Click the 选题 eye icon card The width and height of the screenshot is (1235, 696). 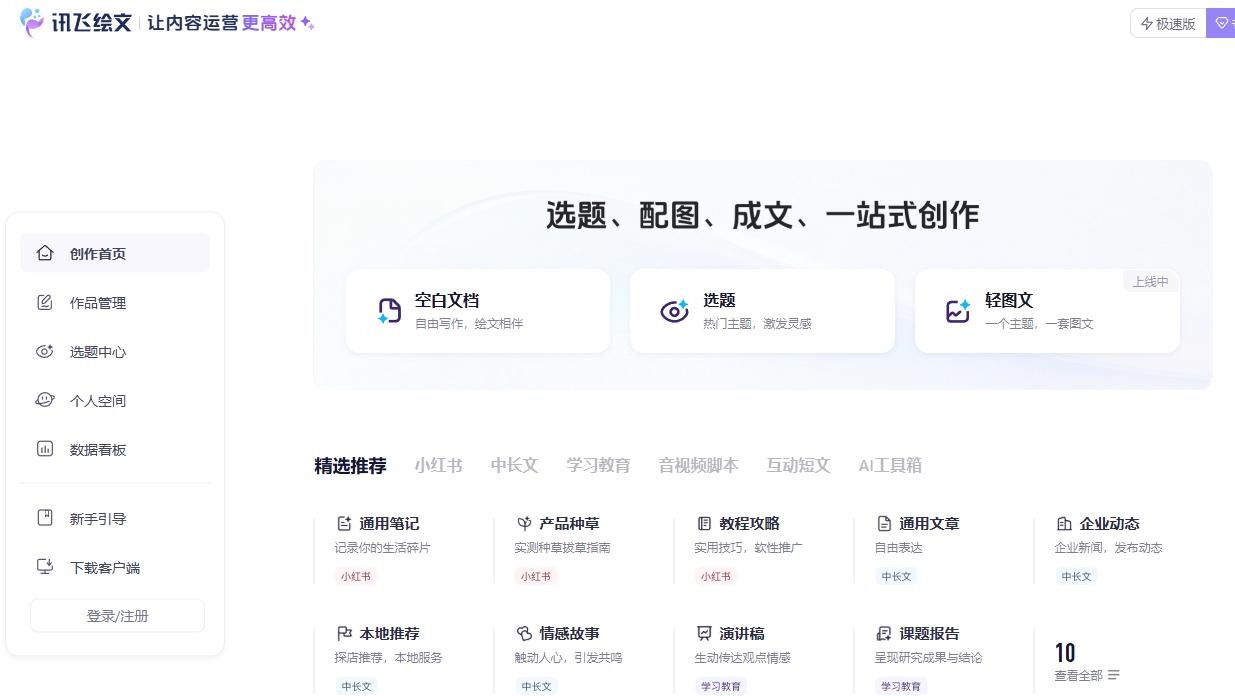(x=674, y=310)
